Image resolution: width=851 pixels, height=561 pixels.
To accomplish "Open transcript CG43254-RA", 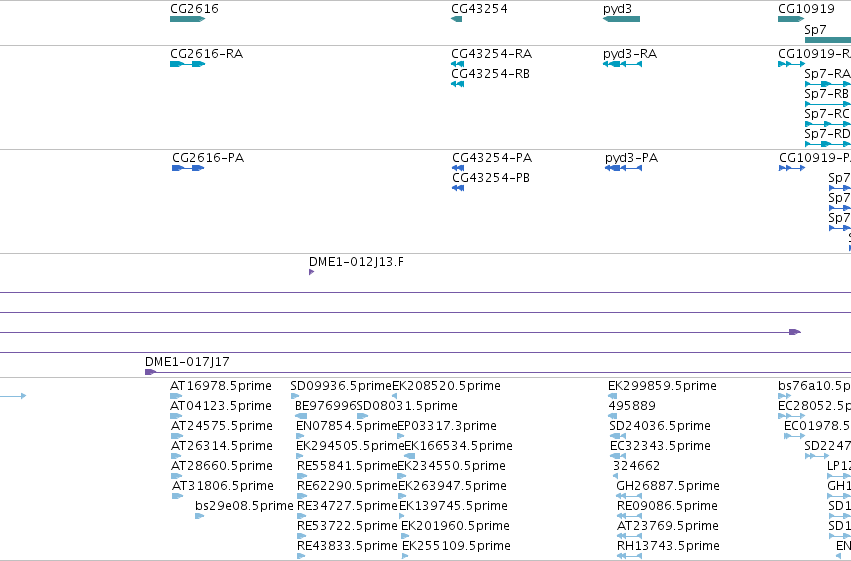I will tap(491, 54).
